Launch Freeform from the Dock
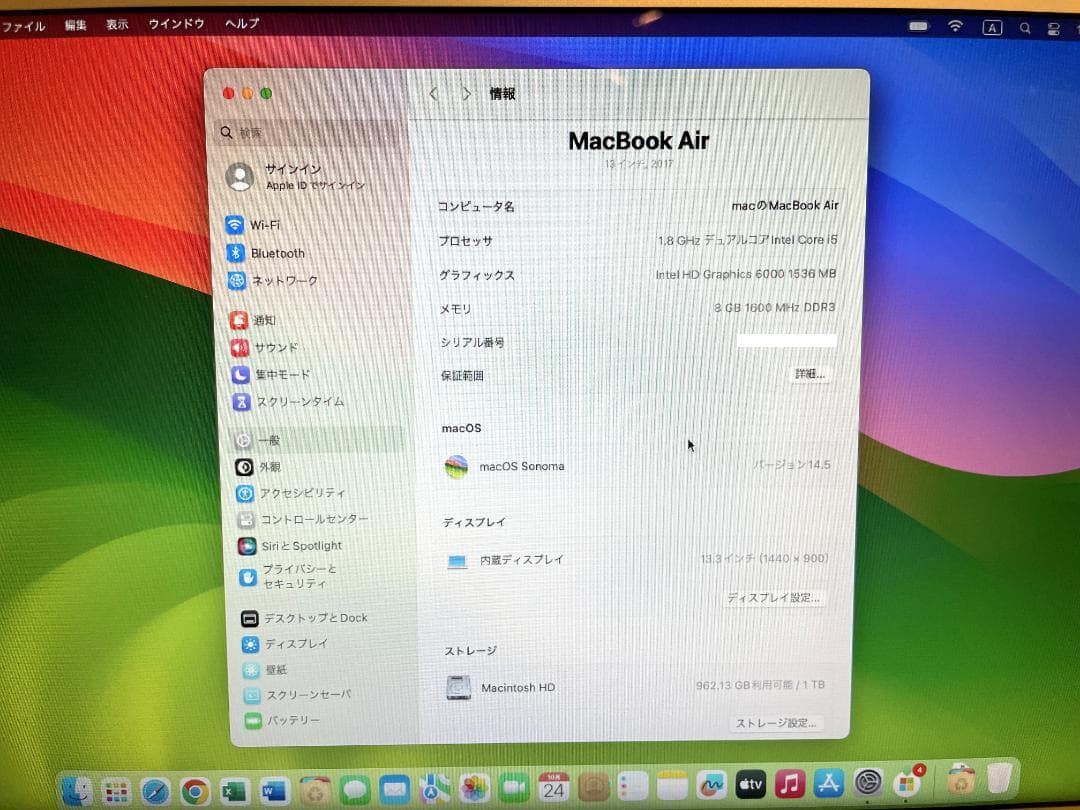Viewport: 1080px width, 810px height. [x=712, y=785]
